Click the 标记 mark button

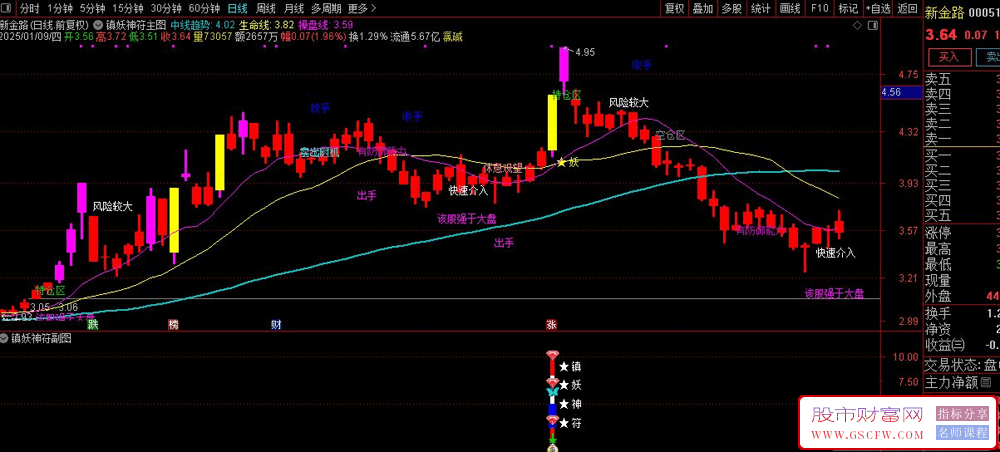[848, 9]
